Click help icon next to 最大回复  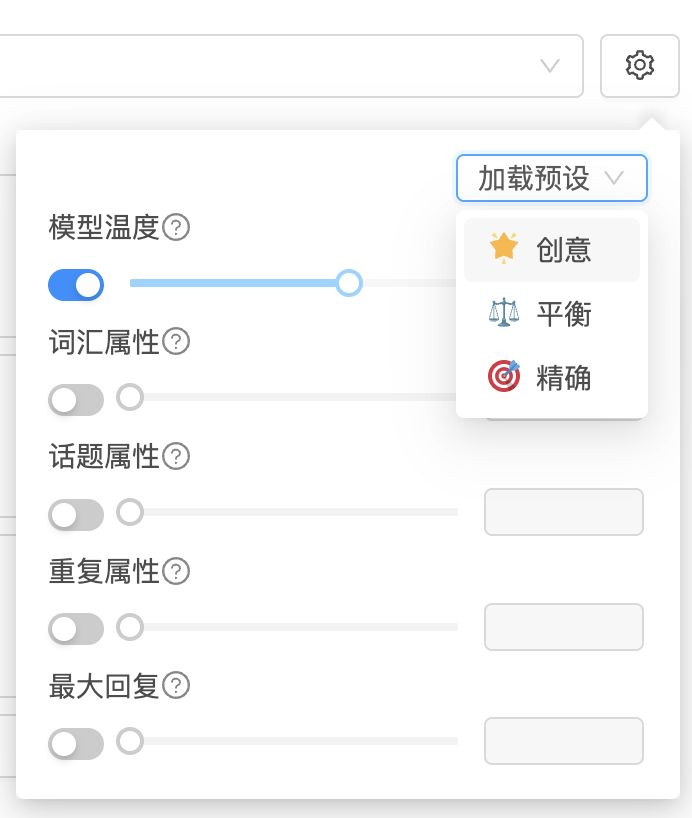pos(176,686)
